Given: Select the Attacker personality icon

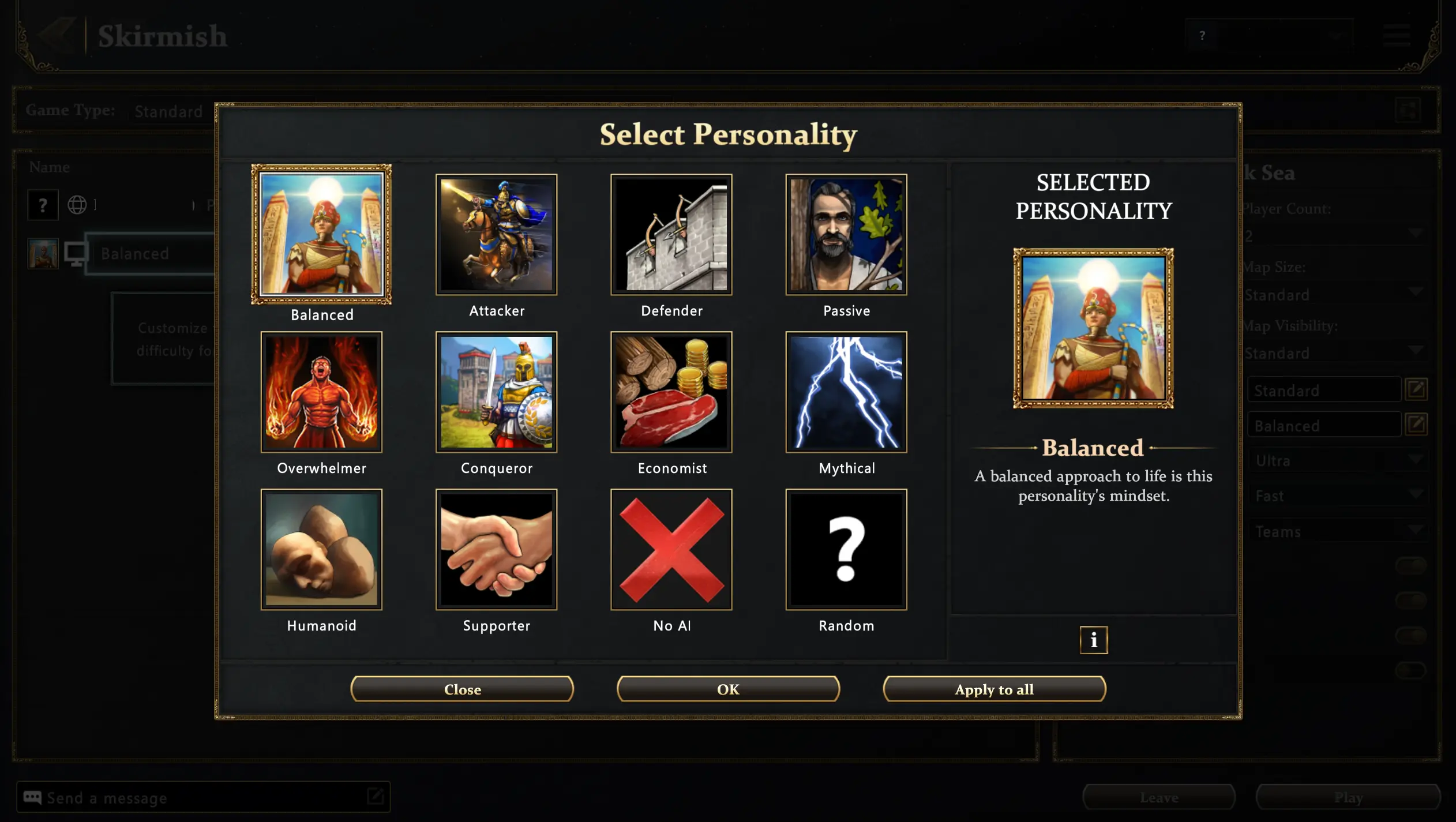Looking at the screenshot, I should (x=496, y=234).
